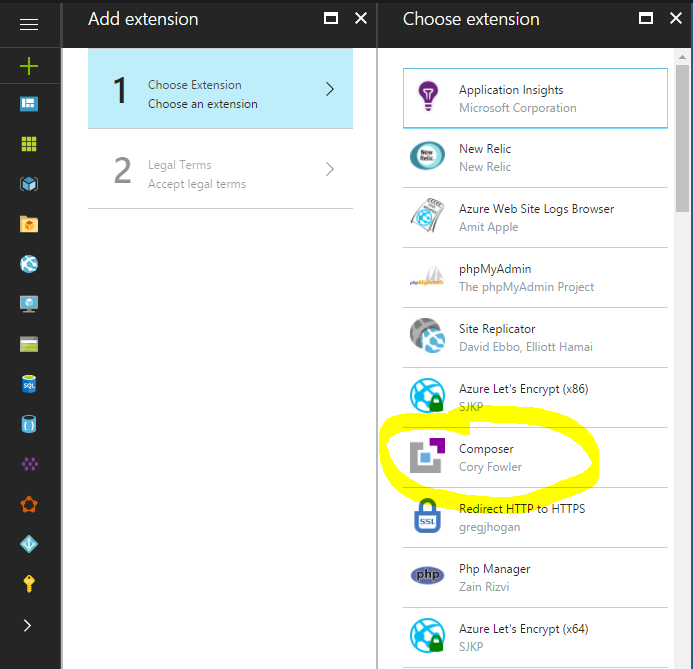Viewport: 693px width, 669px height.
Task: Choose the phpMyAdmin extension
Action: point(535,278)
